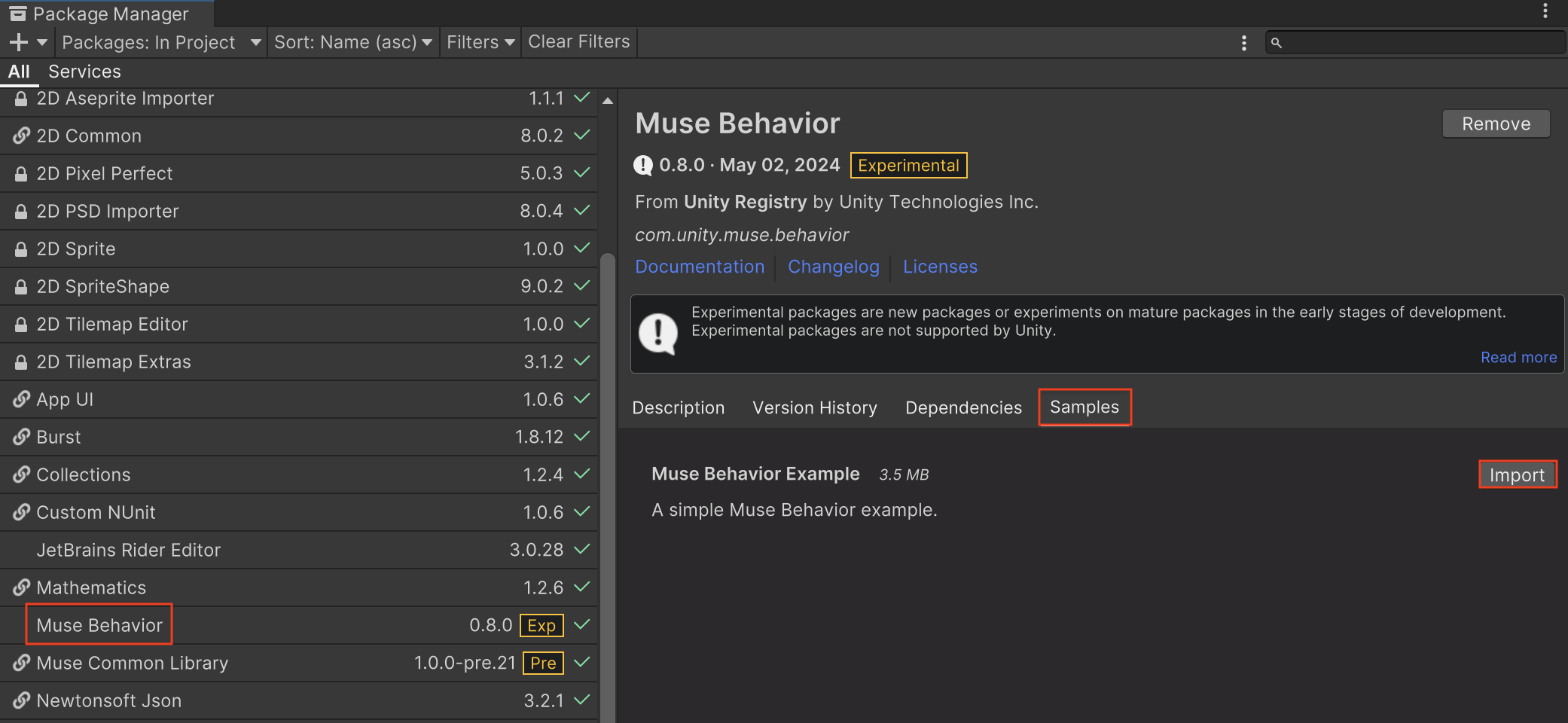Screen dimensions: 1568x723
Task: Click the Experimental label tag
Action: click(908, 165)
